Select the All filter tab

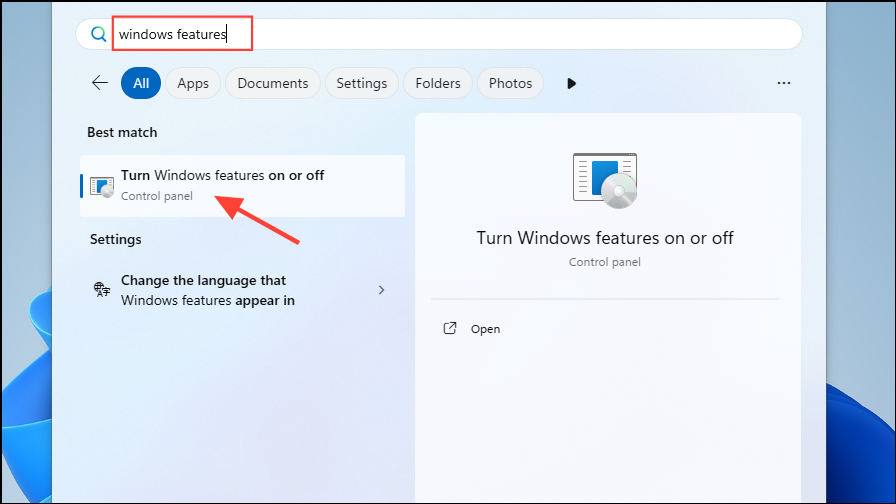tap(141, 83)
